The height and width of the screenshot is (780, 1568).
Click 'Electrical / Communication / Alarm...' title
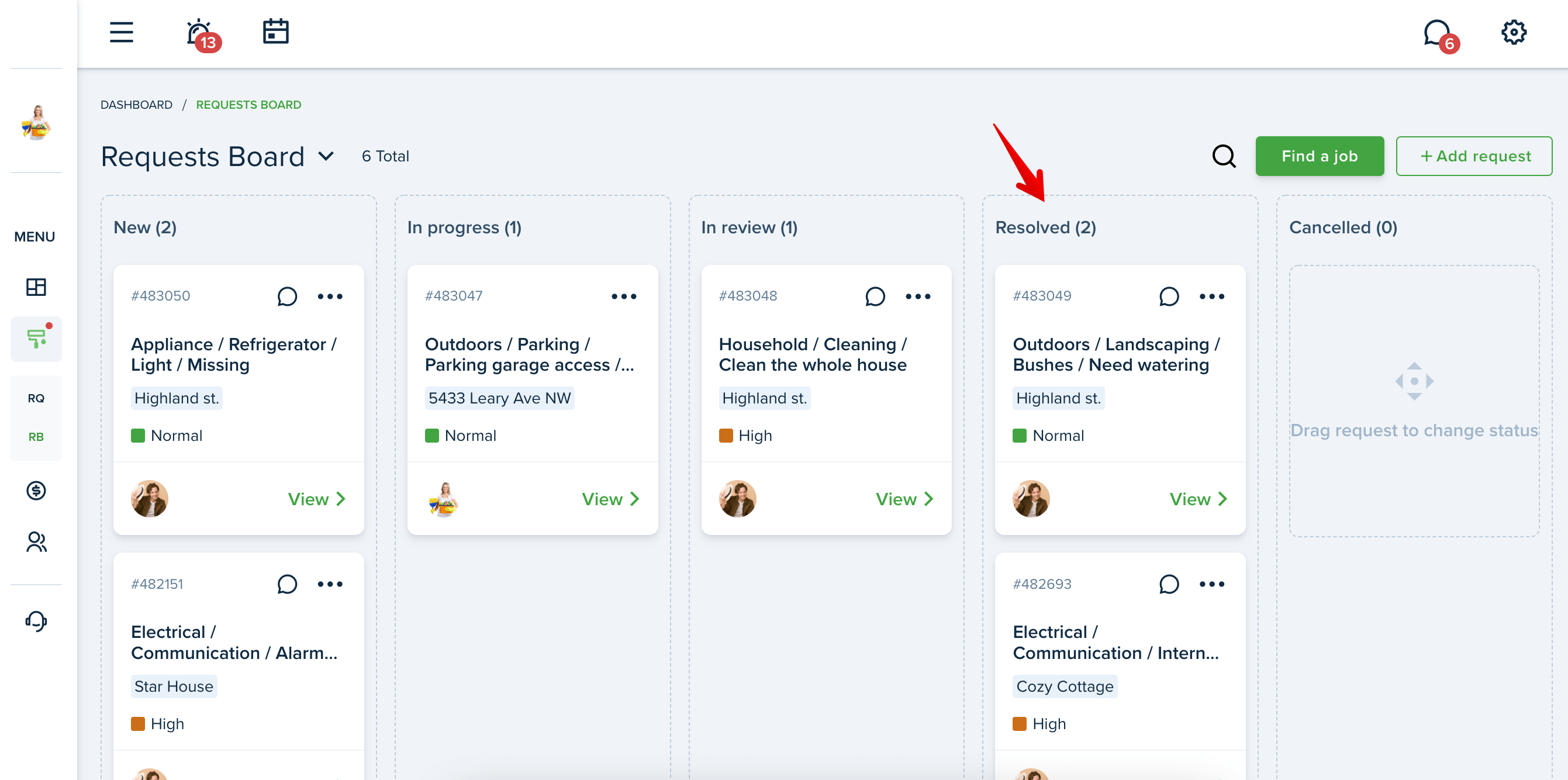coord(234,643)
